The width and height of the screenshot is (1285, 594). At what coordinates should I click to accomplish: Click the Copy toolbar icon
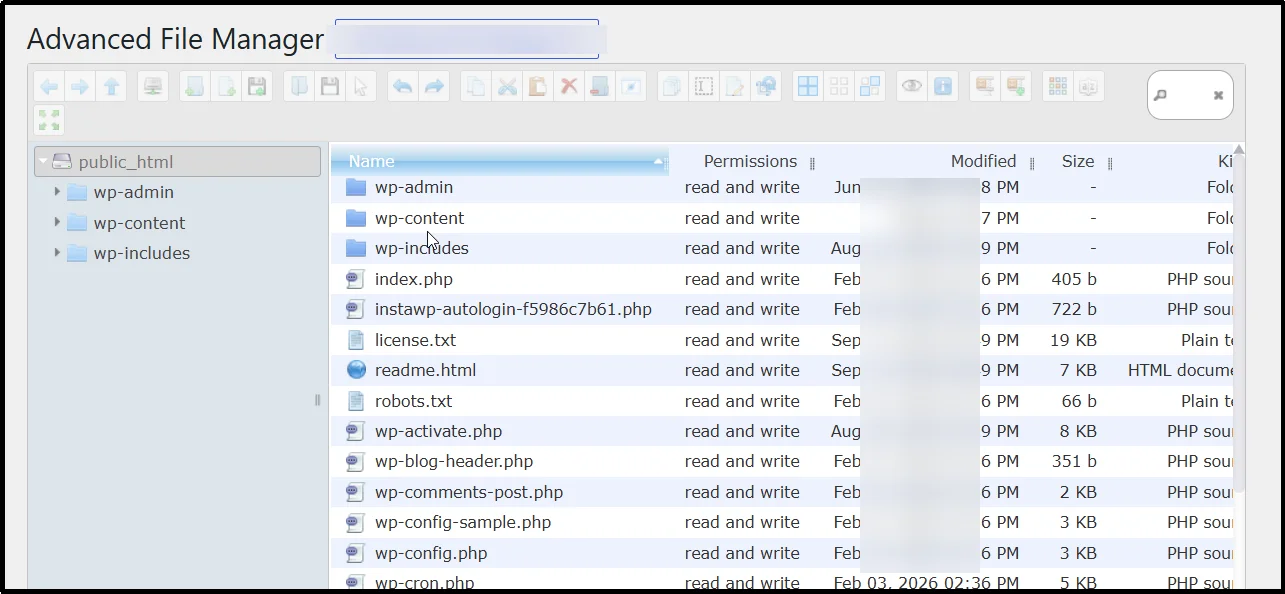475,87
